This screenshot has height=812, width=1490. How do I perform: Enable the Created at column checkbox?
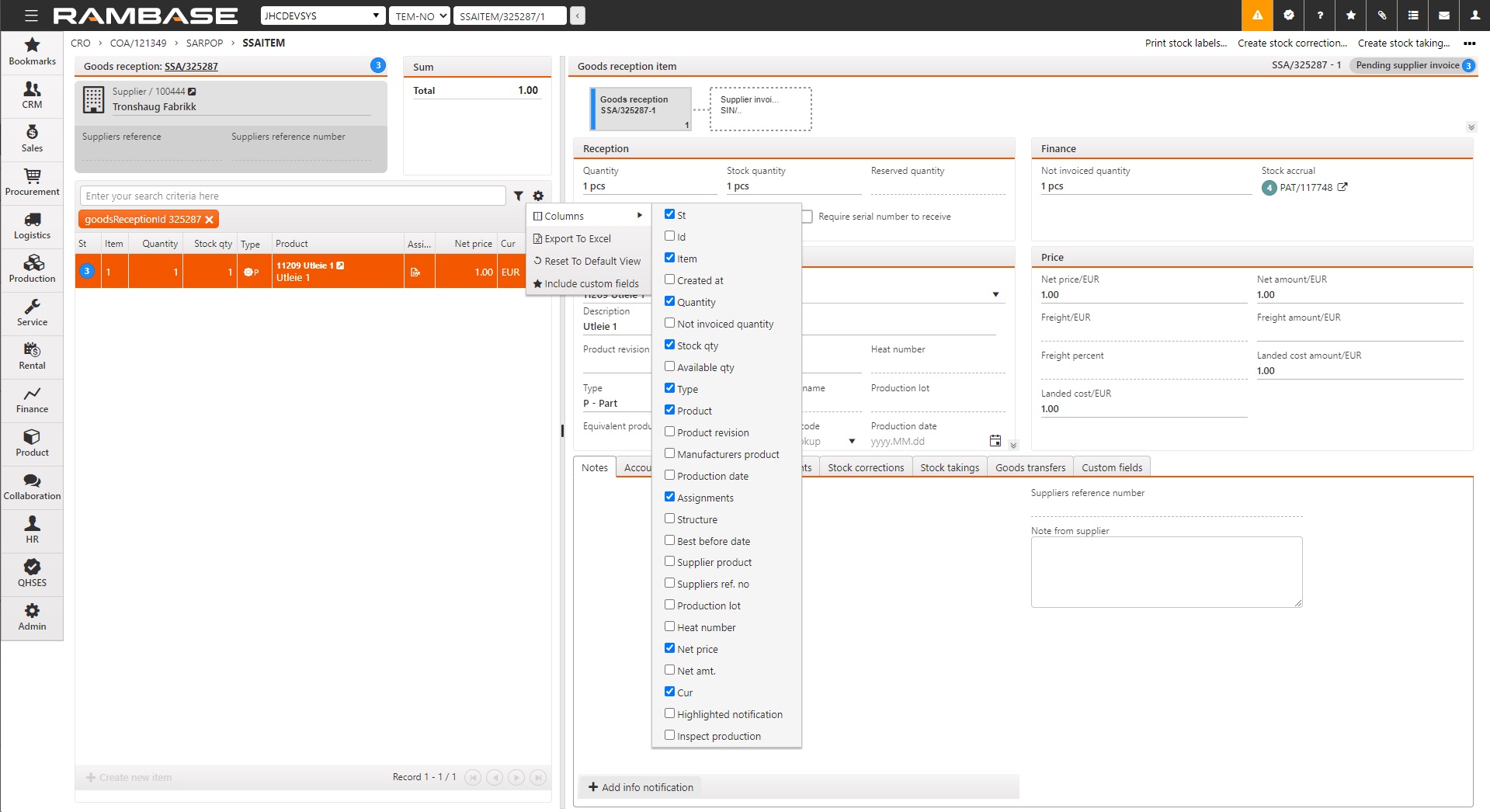pyautogui.click(x=669, y=279)
